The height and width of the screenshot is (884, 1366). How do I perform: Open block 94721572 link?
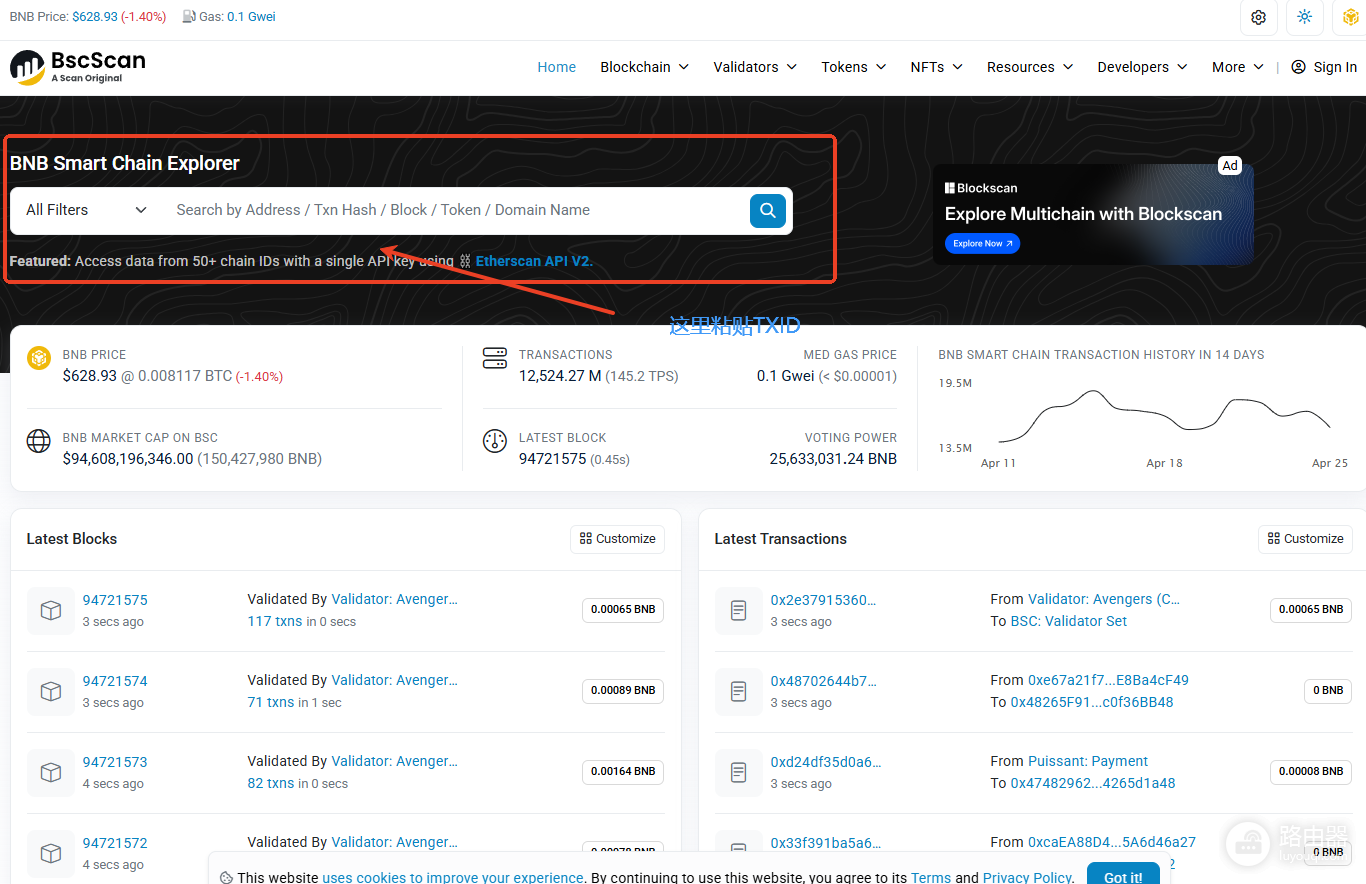point(115,843)
